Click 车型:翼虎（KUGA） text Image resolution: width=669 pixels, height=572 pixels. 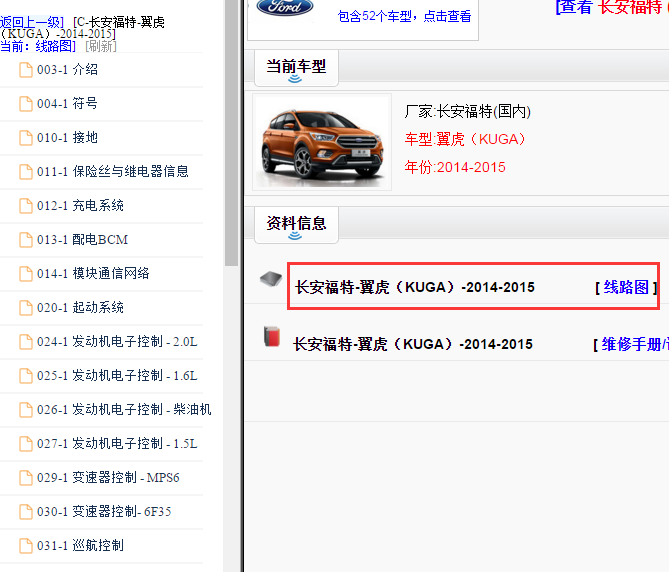(x=465, y=139)
